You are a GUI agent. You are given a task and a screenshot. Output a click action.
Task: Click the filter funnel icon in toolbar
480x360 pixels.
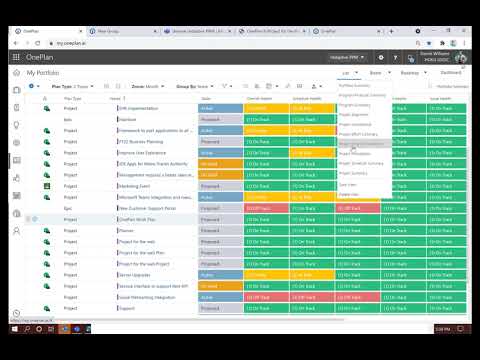(x=225, y=86)
